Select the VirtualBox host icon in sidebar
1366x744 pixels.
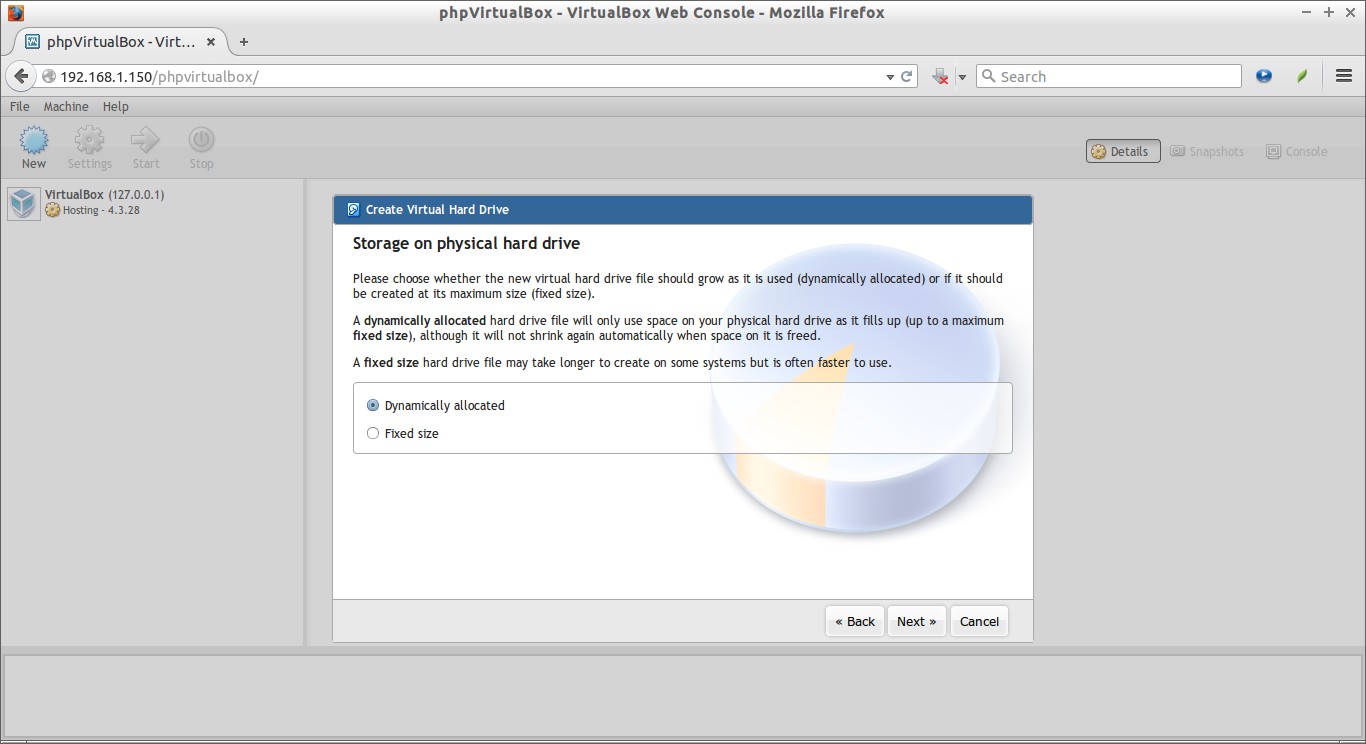[x=23, y=203]
